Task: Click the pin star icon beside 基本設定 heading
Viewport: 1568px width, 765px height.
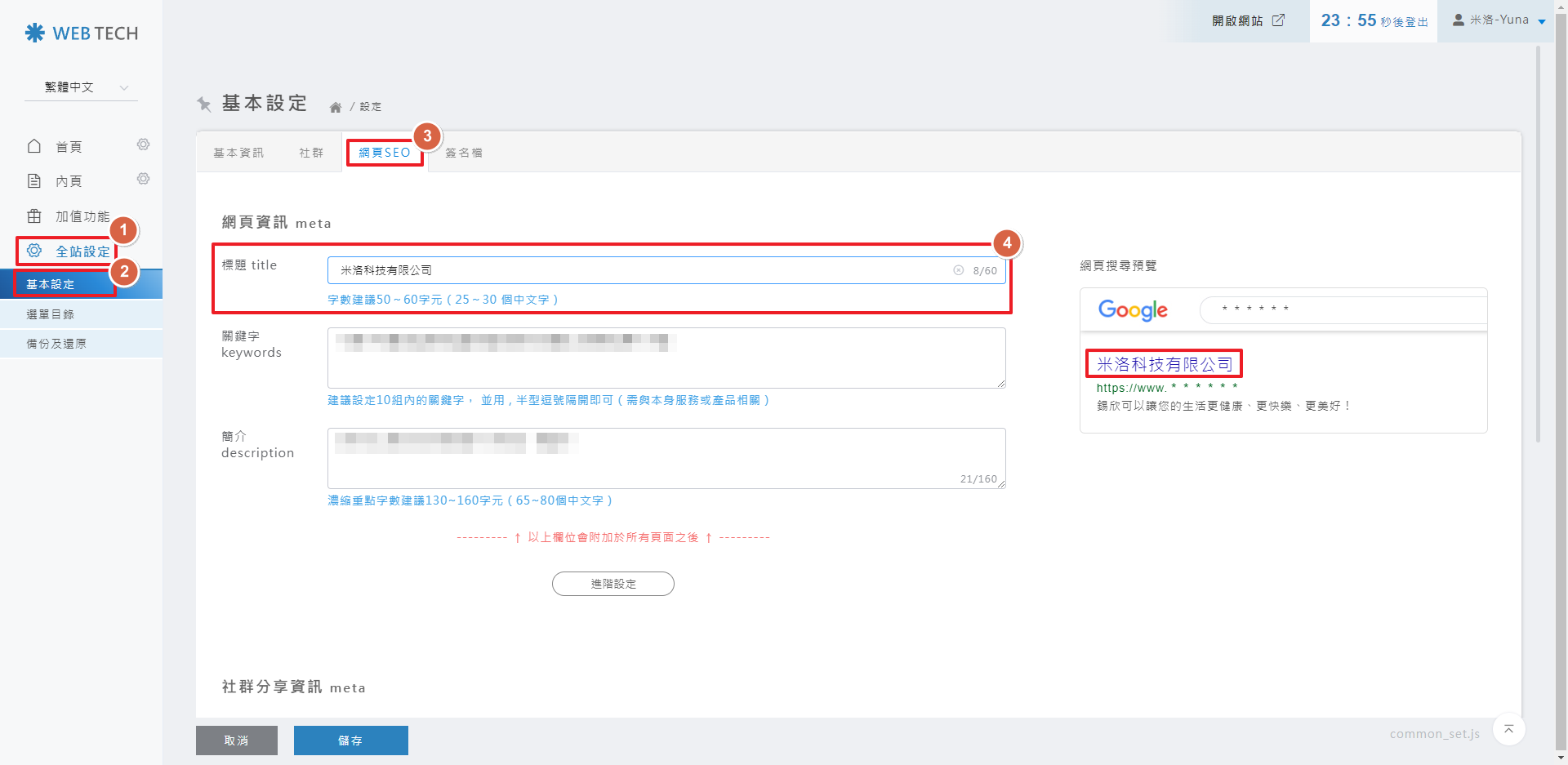Action: pyautogui.click(x=204, y=104)
